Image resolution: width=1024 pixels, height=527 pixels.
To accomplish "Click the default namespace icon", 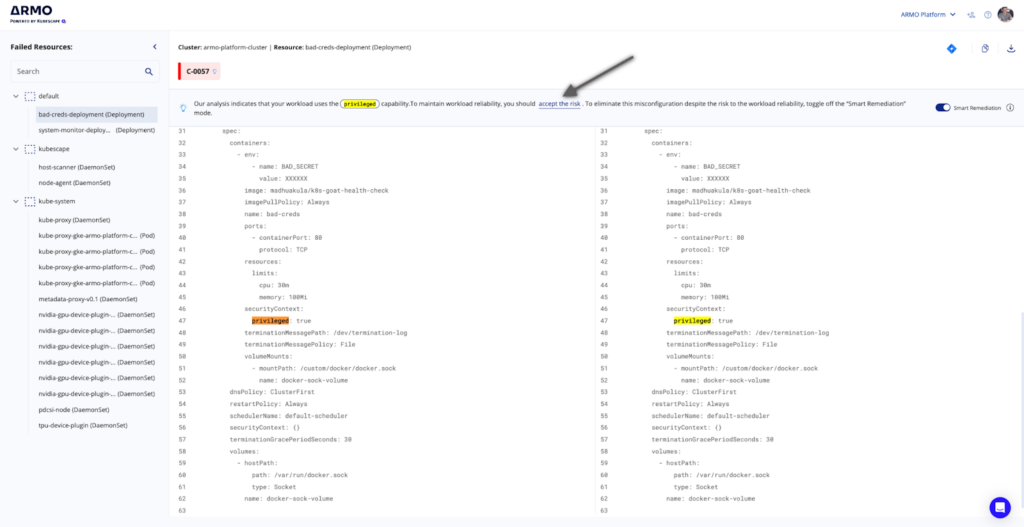I will 30,96.
